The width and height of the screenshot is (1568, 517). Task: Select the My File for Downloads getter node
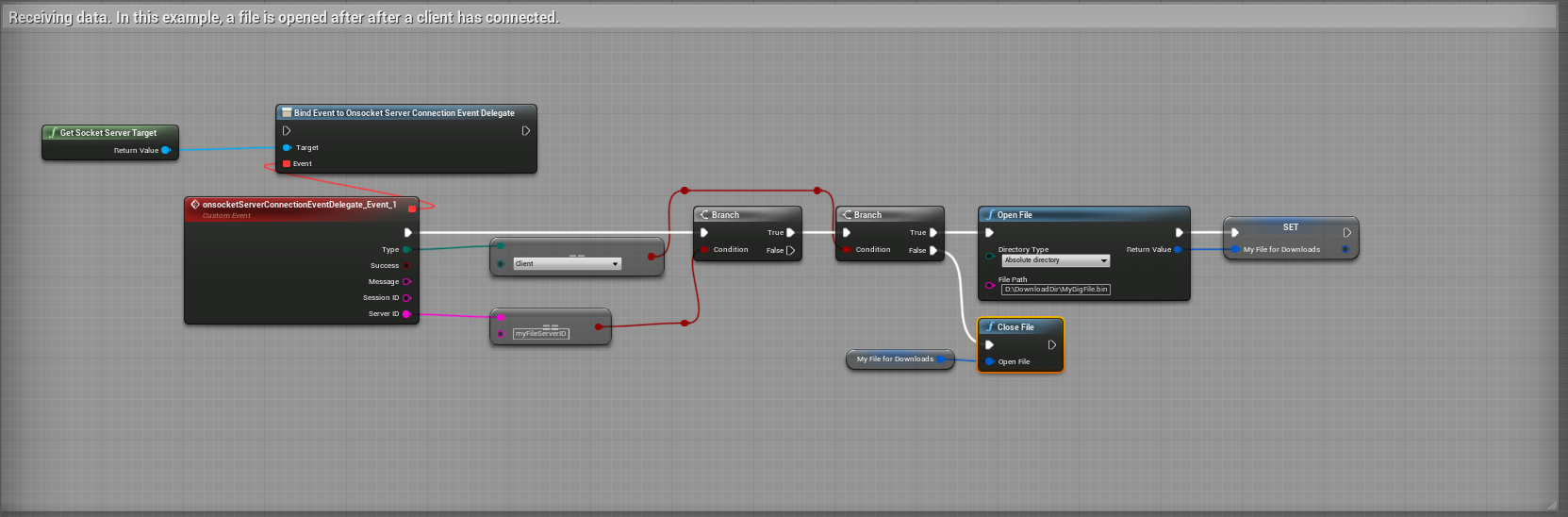894,359
